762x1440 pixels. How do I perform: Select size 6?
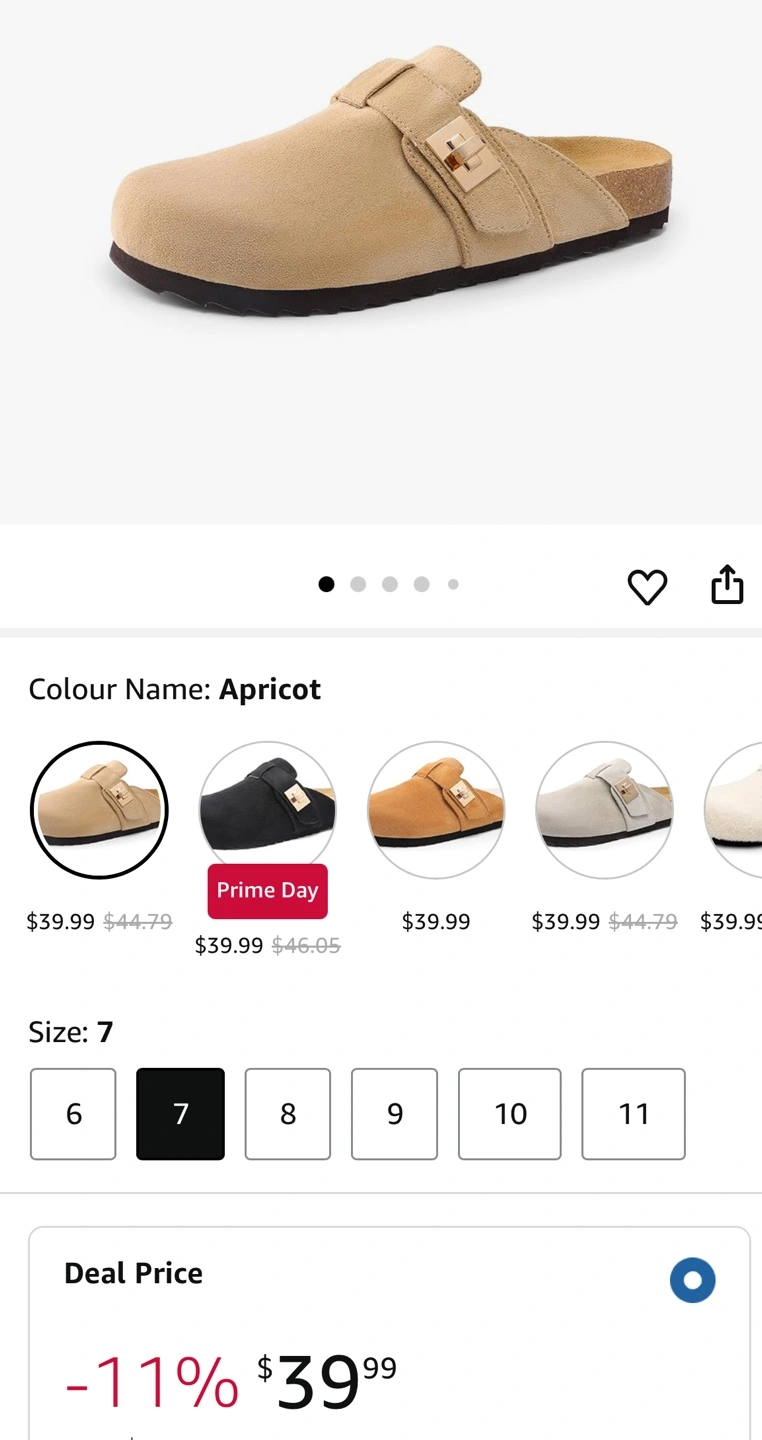click(x=73, y=1114)
